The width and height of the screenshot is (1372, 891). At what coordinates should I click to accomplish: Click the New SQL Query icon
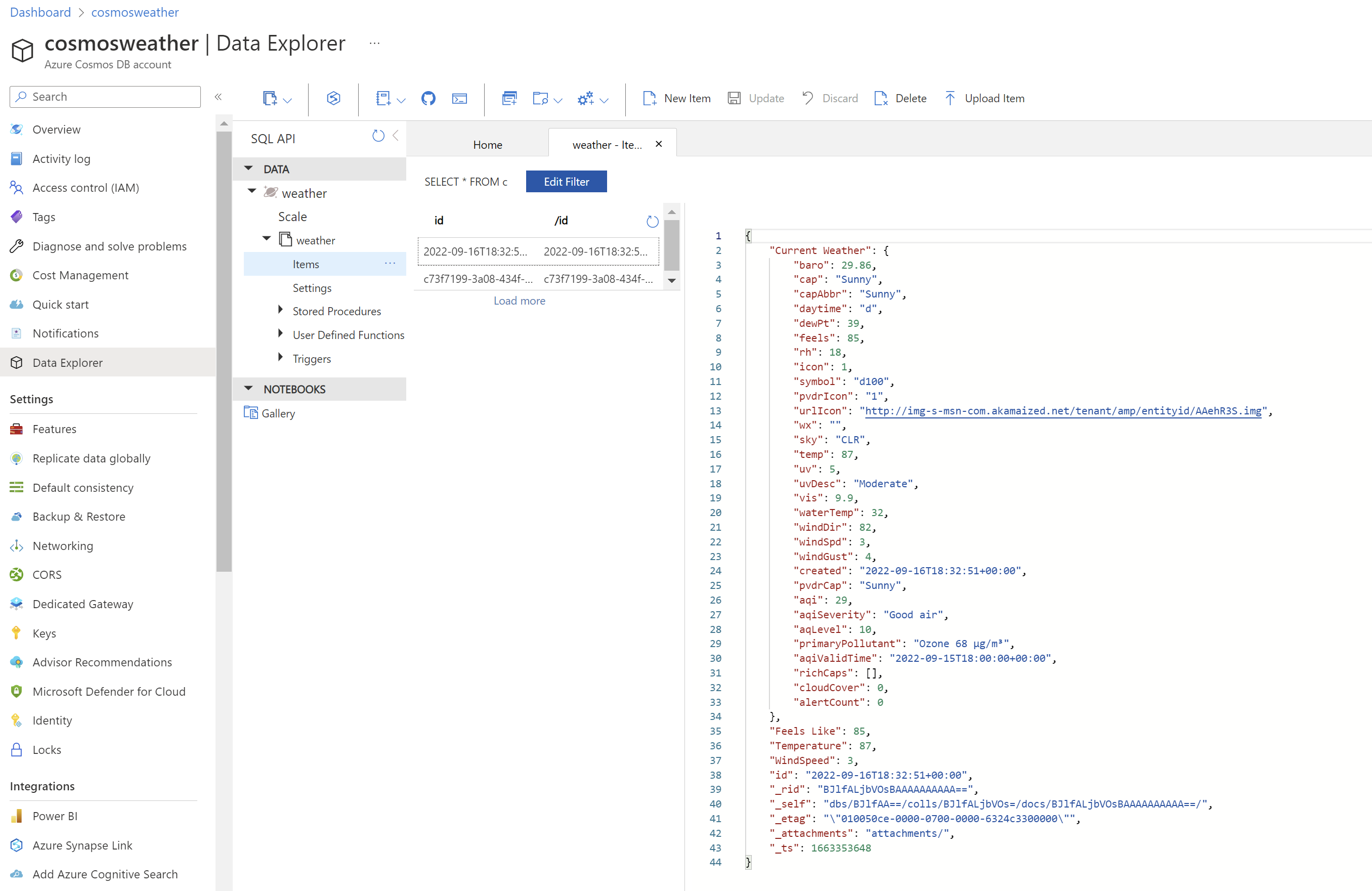509,99
